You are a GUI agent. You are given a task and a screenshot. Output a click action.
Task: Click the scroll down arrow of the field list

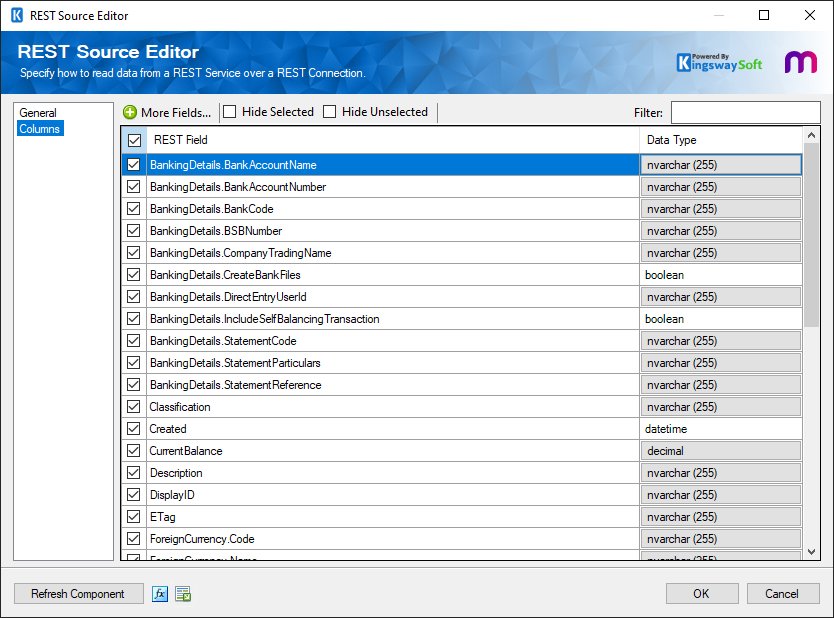tap(811, 552)
